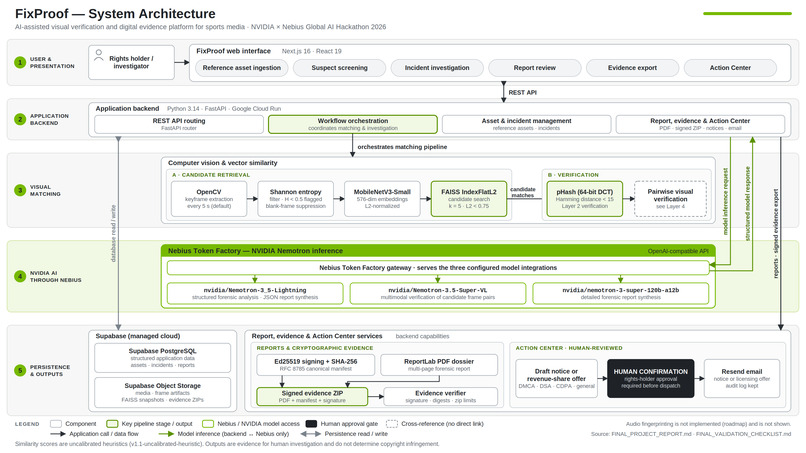The width and height of the screenshot is (806, 453).
Task: Click the MobileNetV3-Small box
Action: coord(382,198)
